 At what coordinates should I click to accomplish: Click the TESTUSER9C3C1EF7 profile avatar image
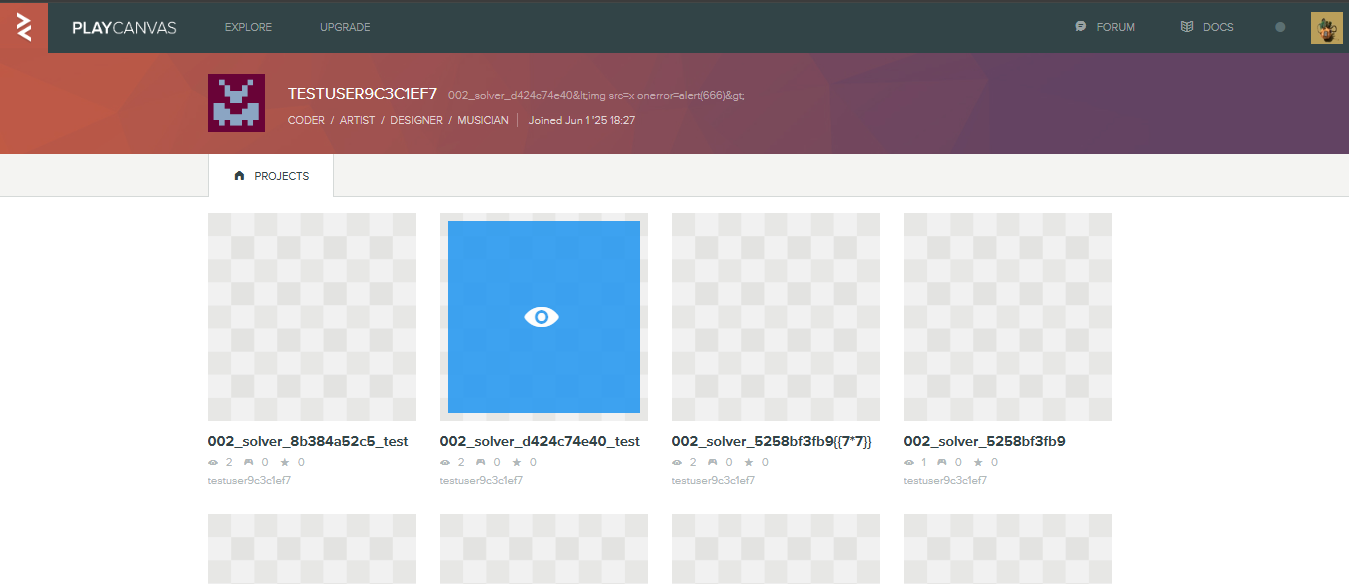(236, 103)
